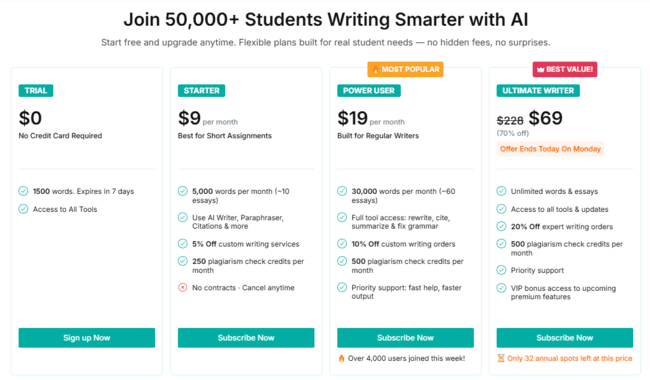This screenshot has width=650, height=380.
Task: Select the ULTIMATE WRITER plan label
Action: click(x=538, y=91)
